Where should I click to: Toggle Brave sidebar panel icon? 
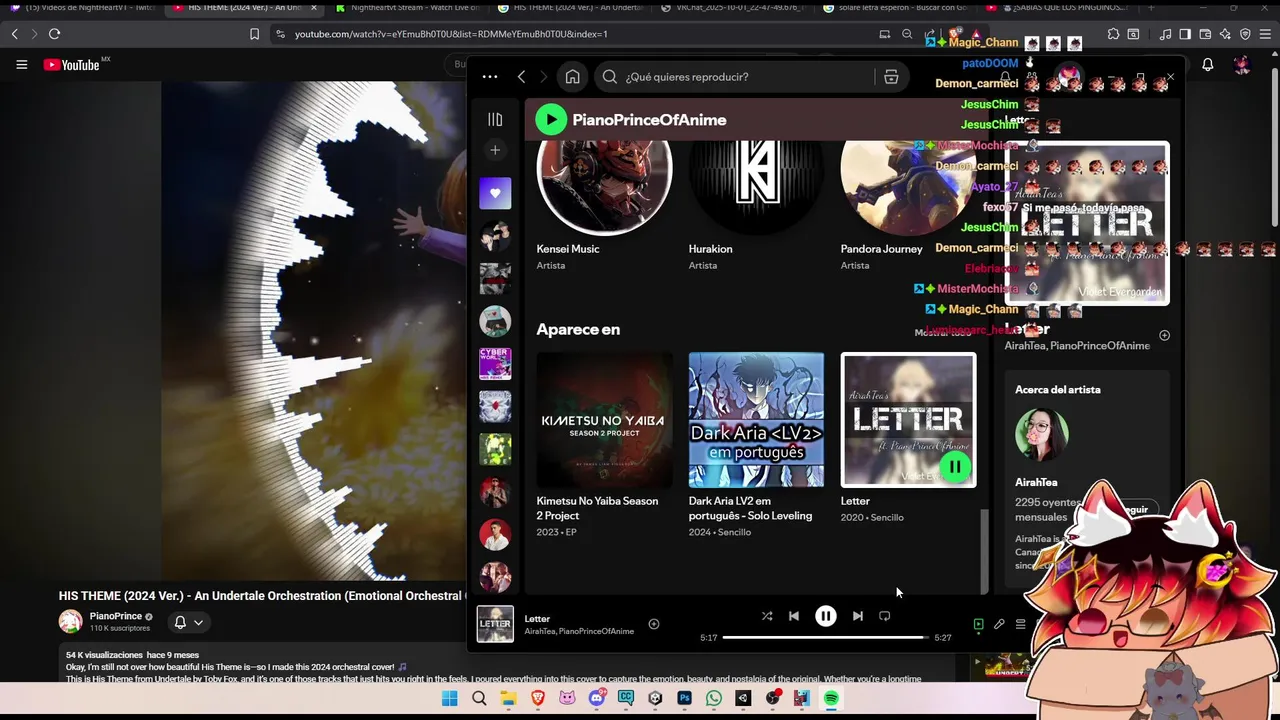[1185, 34]
